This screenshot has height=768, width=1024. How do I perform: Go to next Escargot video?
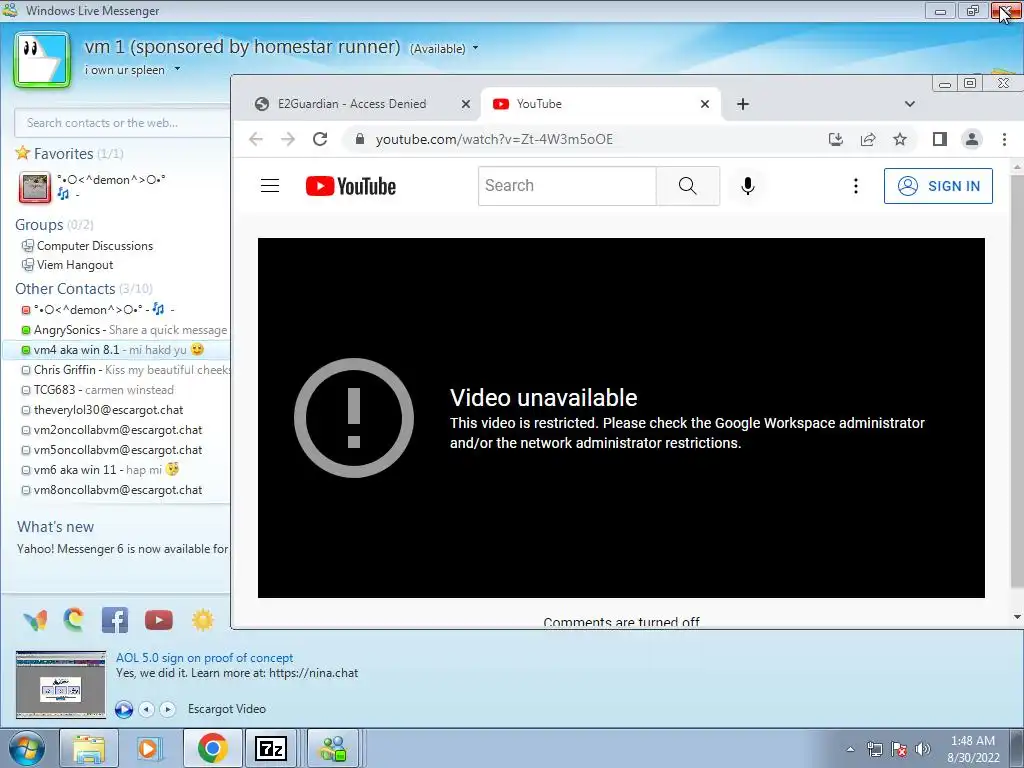pos(167,709)
